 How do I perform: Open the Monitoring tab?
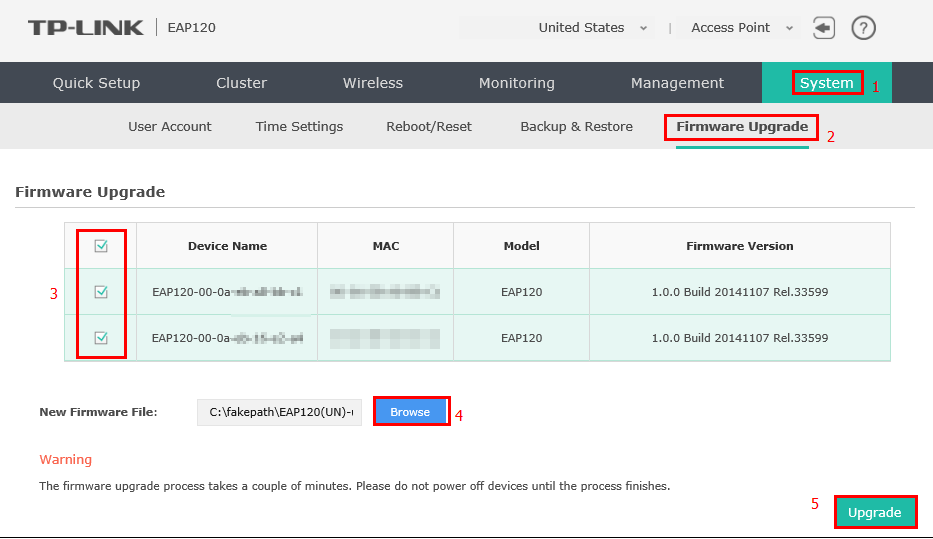pyautogui.click(x=516, y=83)
